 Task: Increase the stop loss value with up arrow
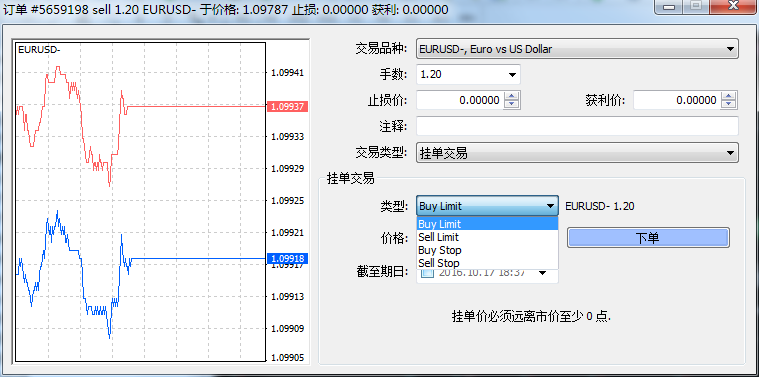512,96
